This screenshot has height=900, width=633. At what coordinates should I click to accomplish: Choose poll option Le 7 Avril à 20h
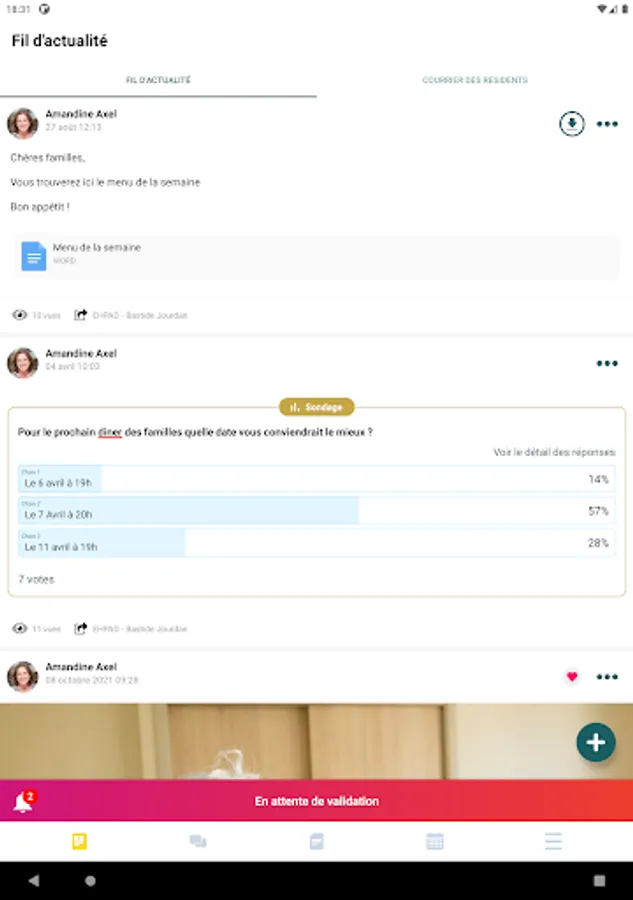317,510
